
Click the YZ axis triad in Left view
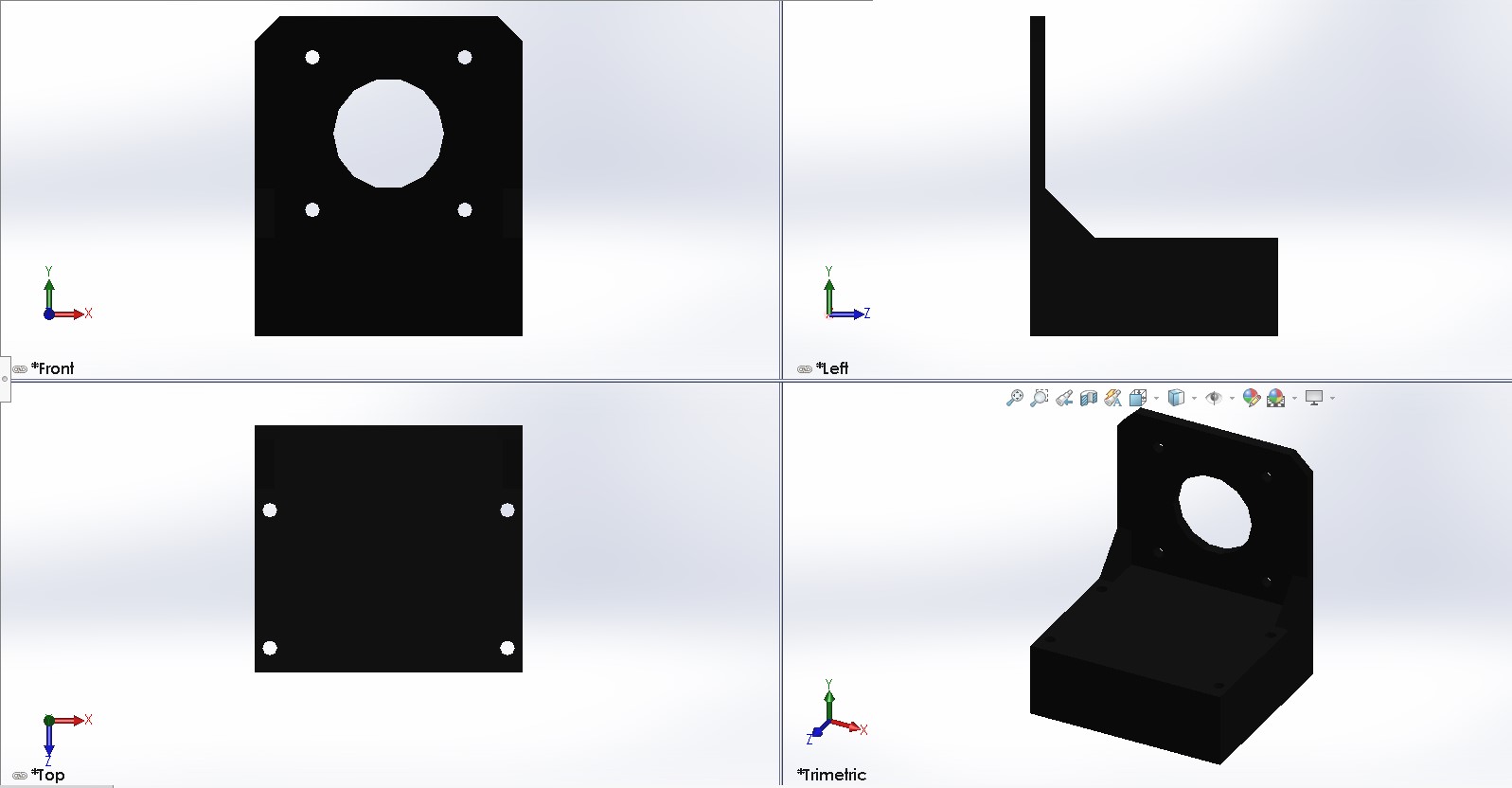(846, 295)
